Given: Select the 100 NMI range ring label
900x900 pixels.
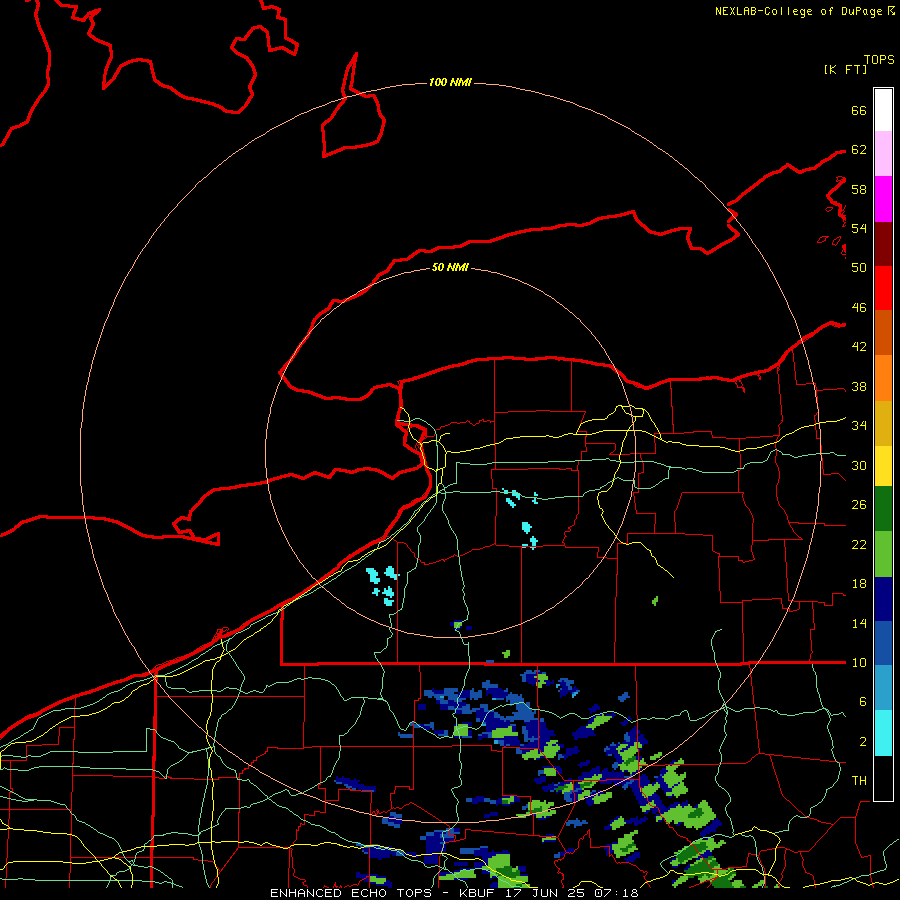Looking at the screenshot, I should (x=450, y=83).
